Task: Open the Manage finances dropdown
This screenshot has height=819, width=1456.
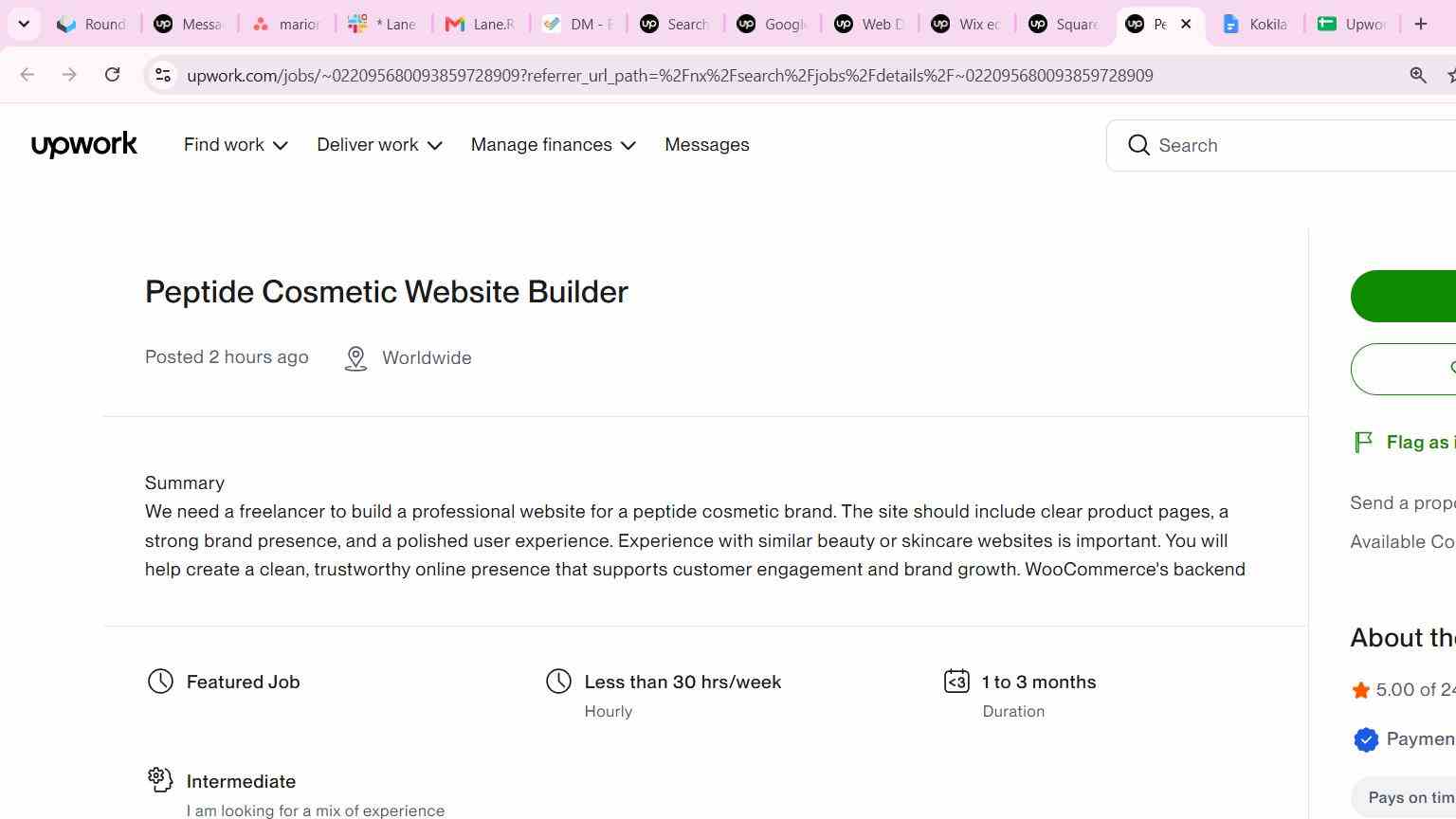Action: [x=553, y=145]
